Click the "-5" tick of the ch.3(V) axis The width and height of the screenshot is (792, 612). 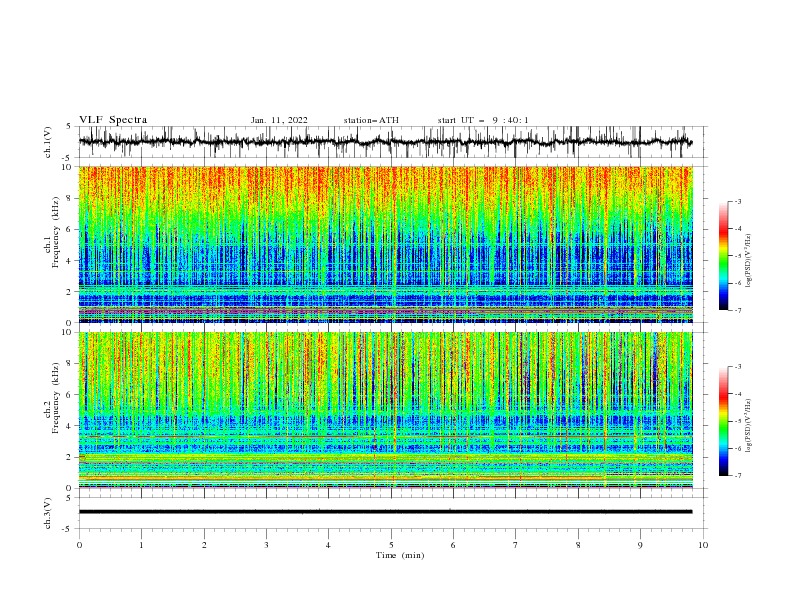(x=67, y=529)
